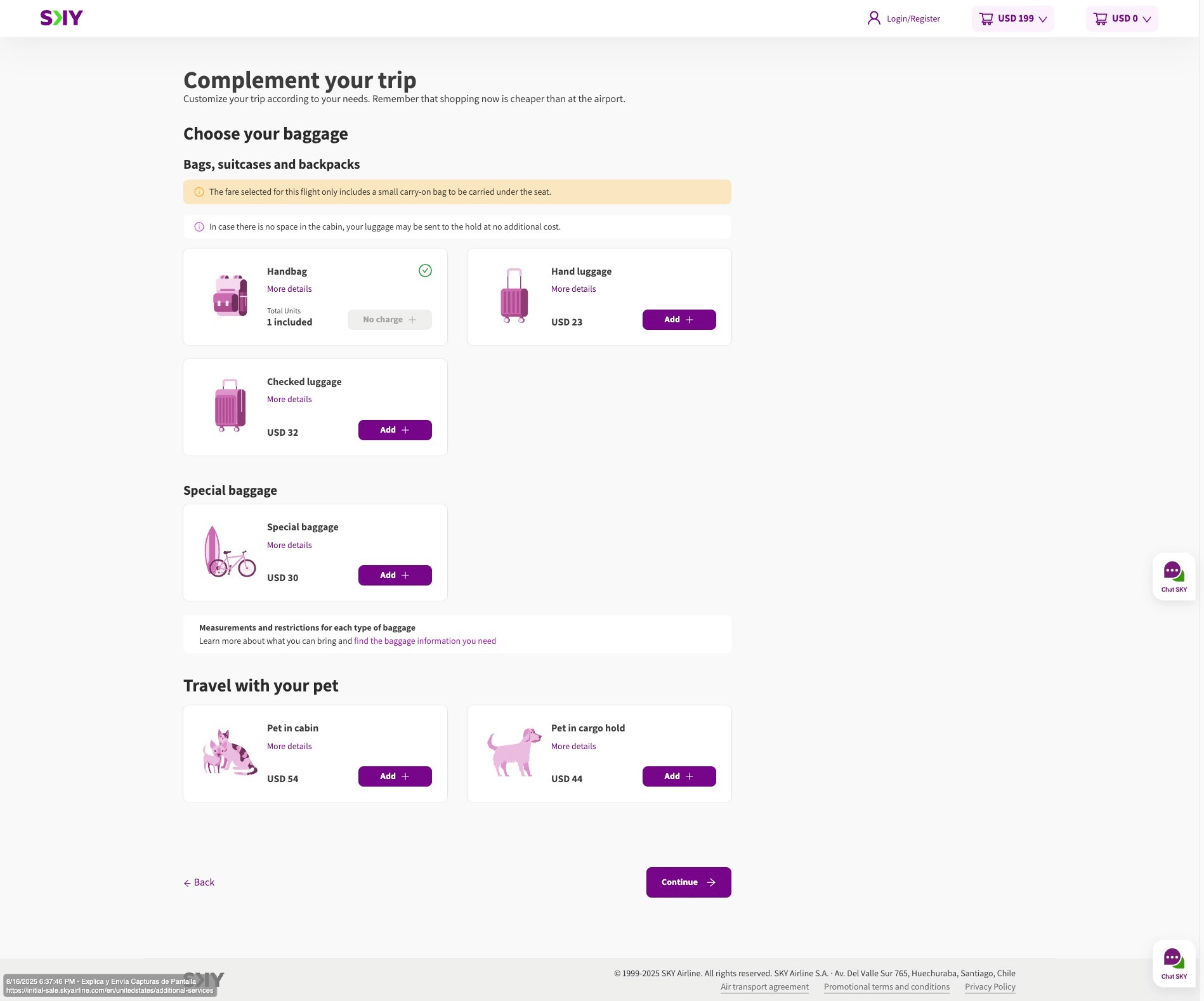Open the floating Chat SKY widget
The height and width of the screenshot is (1001, 1204).
pyautogui.click(x=1174, y=576)
